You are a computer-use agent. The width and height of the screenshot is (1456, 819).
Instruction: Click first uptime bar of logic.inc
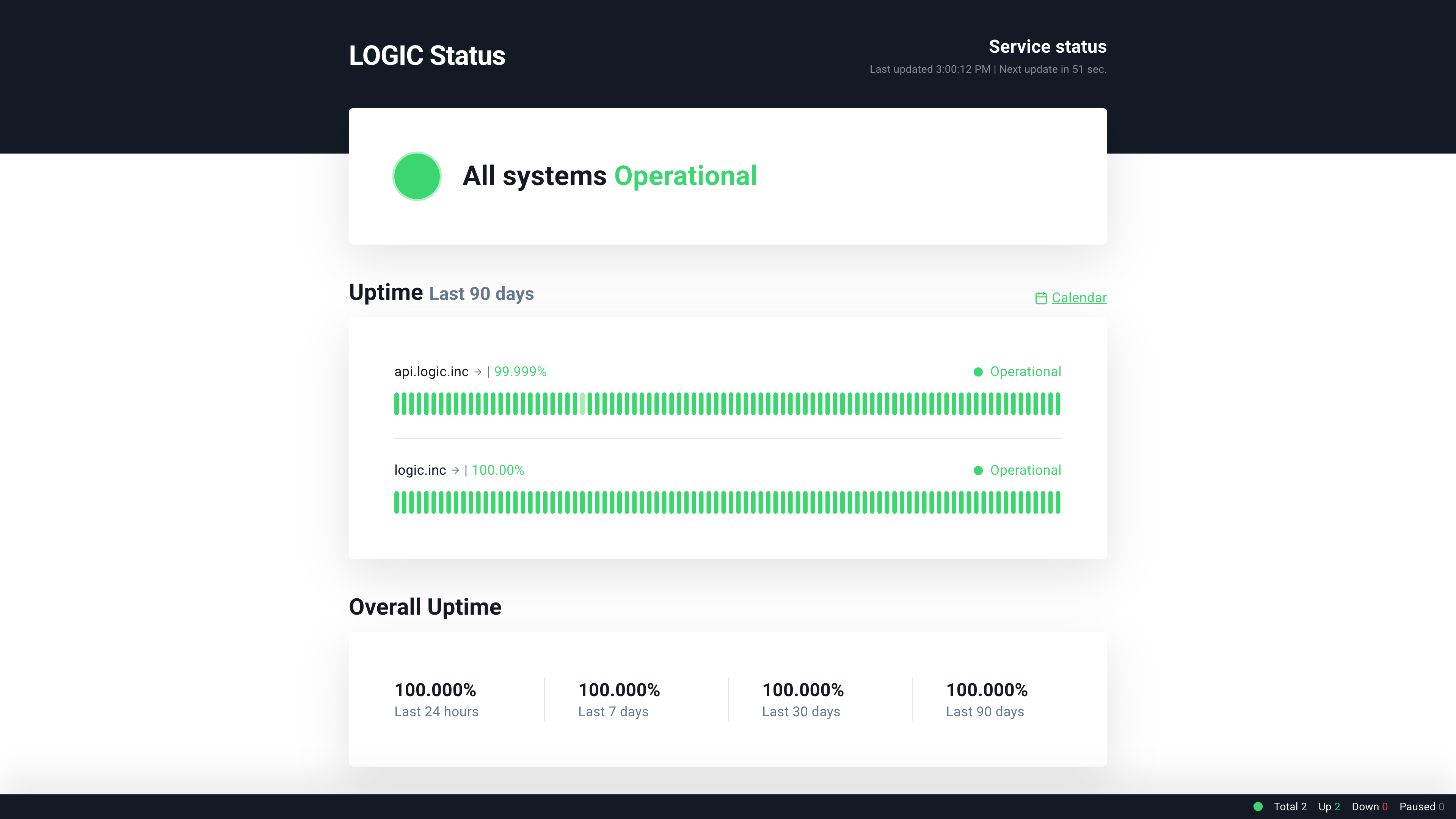[397, 502]
